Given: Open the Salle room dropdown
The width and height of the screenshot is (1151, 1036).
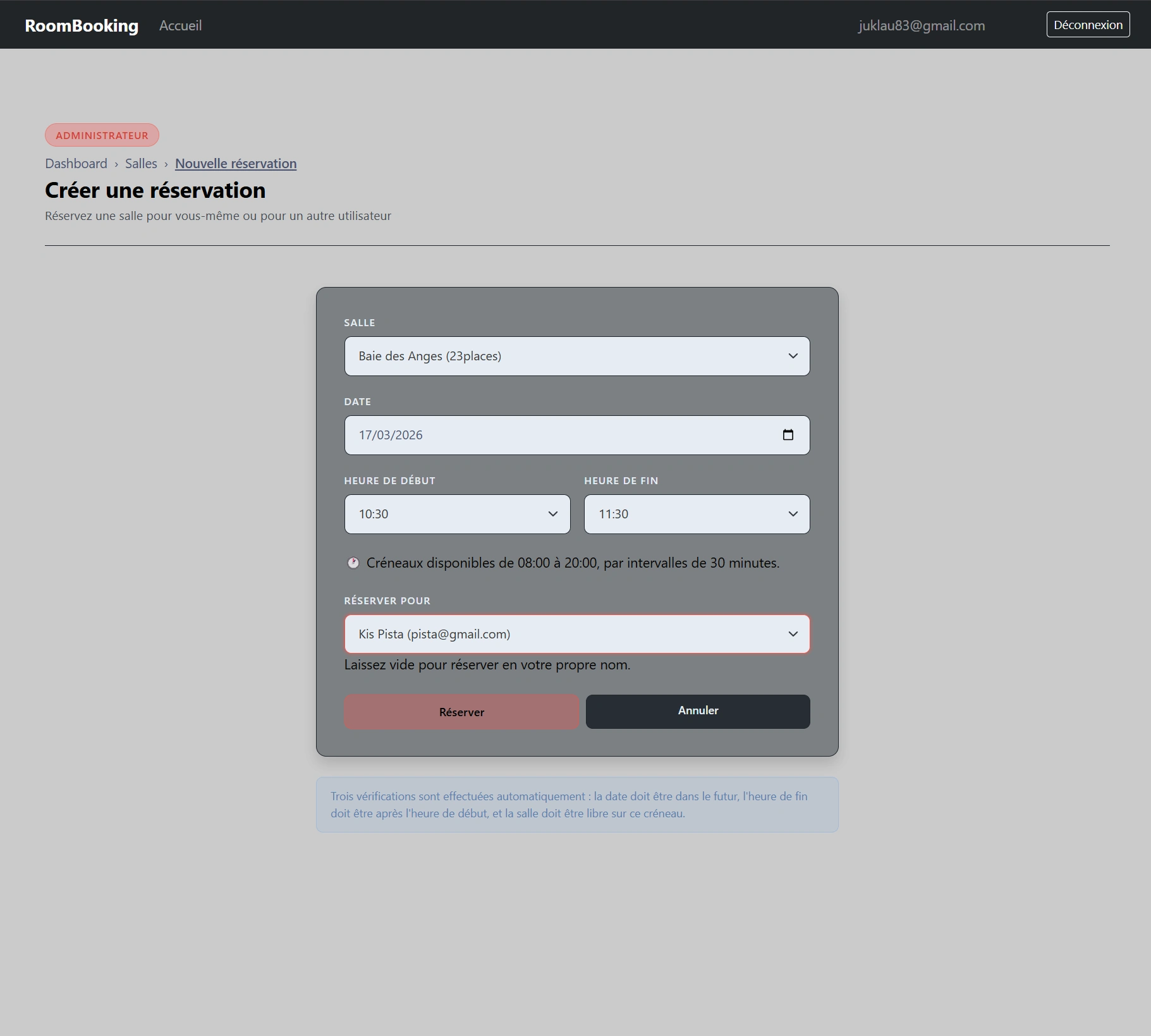Looking at the screenshot, I should coord(576,356).
